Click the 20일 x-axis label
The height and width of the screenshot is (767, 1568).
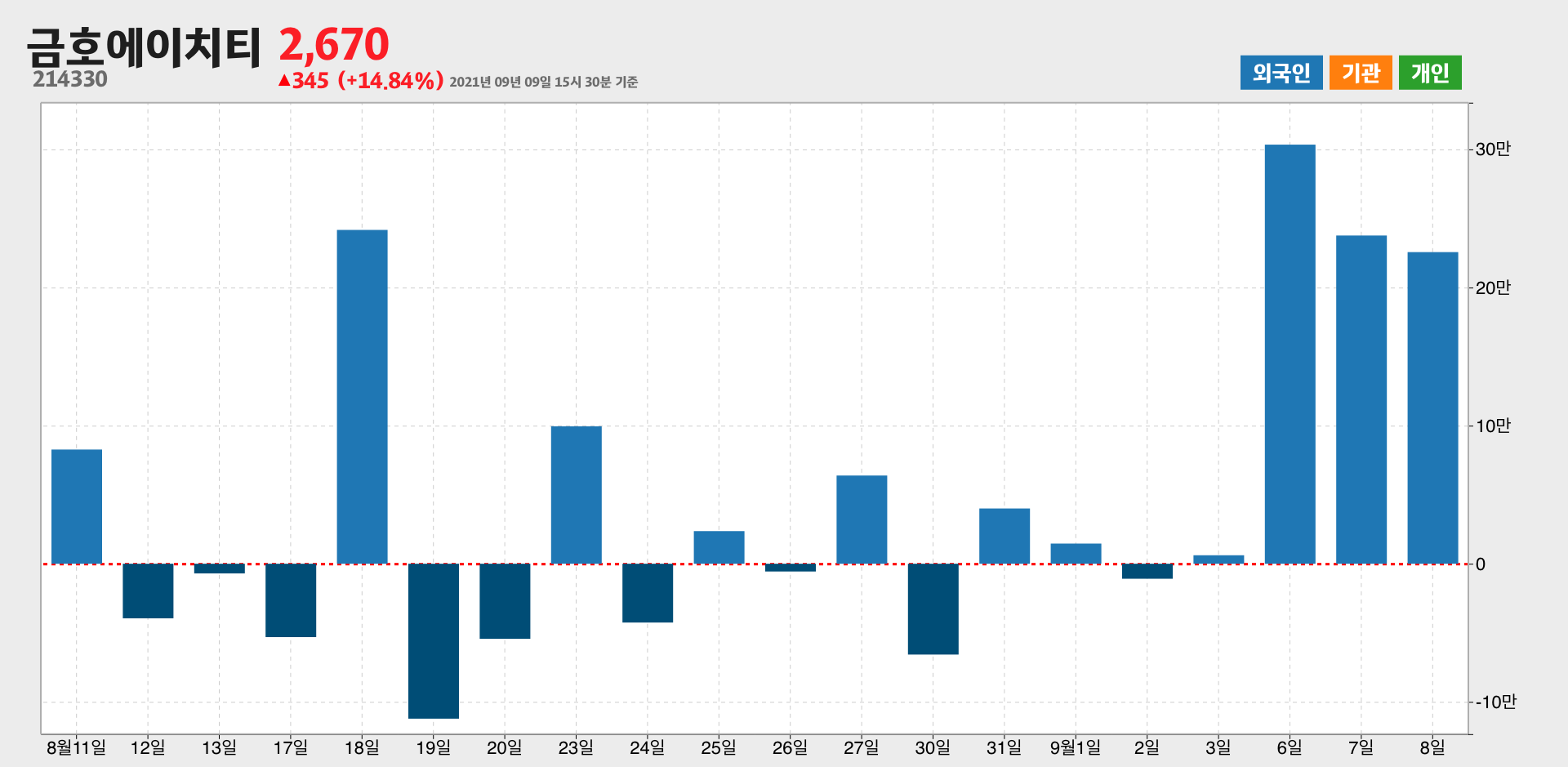coord(505,747)
